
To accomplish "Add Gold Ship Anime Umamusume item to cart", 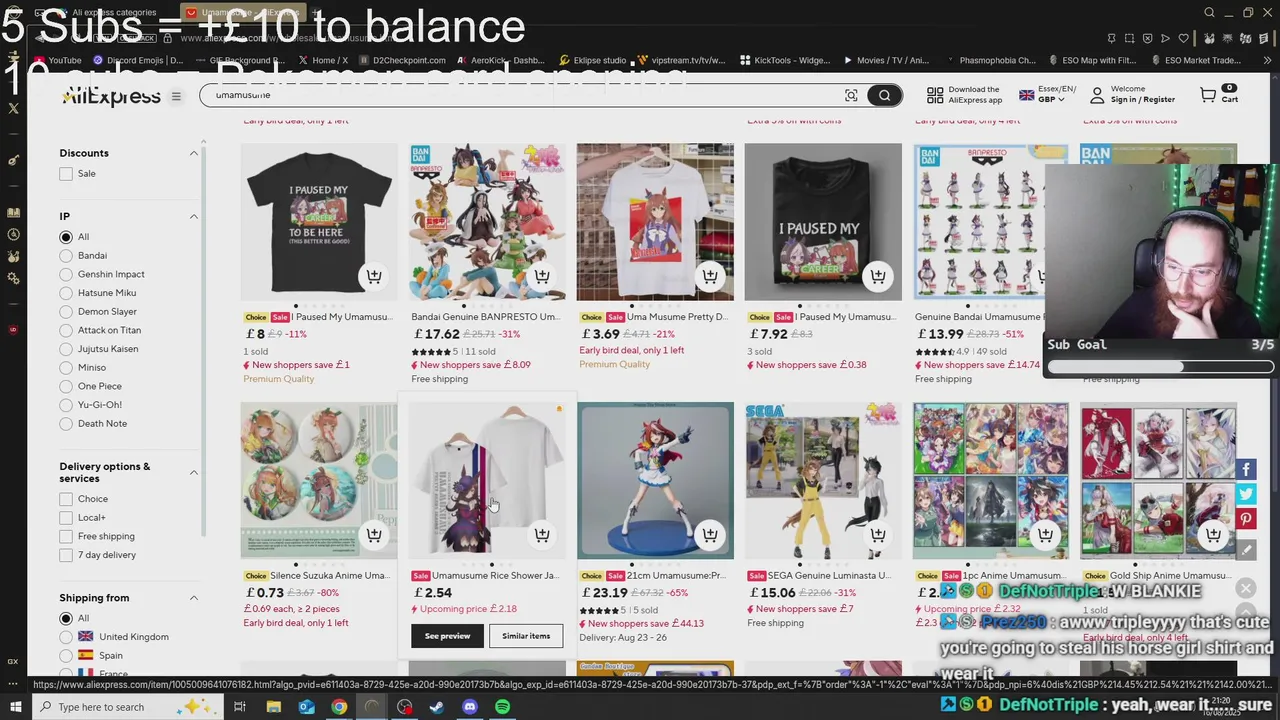I will point(1213,535).
